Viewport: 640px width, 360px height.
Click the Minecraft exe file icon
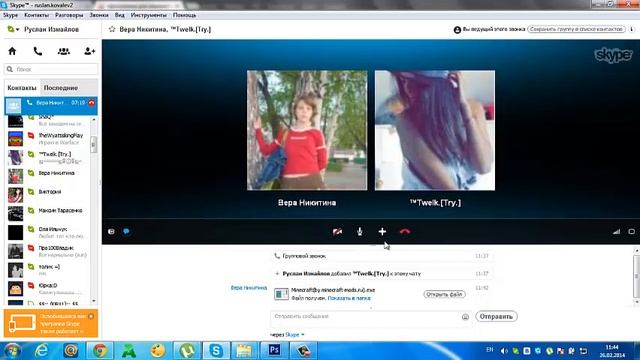pyautogui.click(x=281, y=294)
